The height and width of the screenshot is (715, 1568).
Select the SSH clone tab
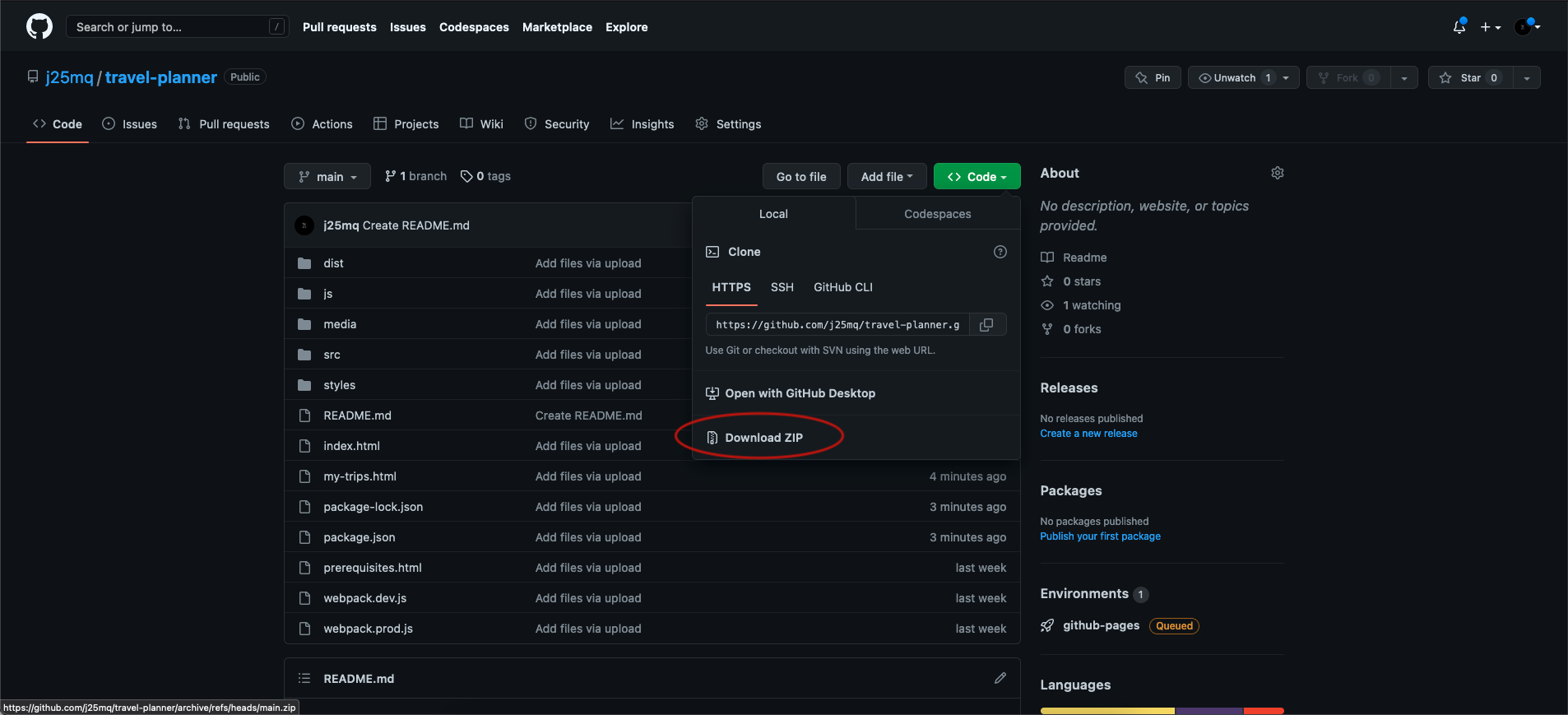click(782, 287)
